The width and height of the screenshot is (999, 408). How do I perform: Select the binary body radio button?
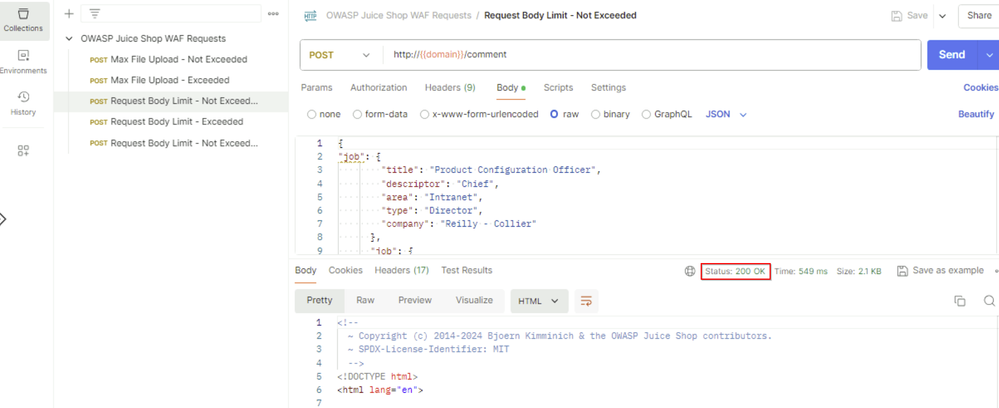tap(596, 115)
